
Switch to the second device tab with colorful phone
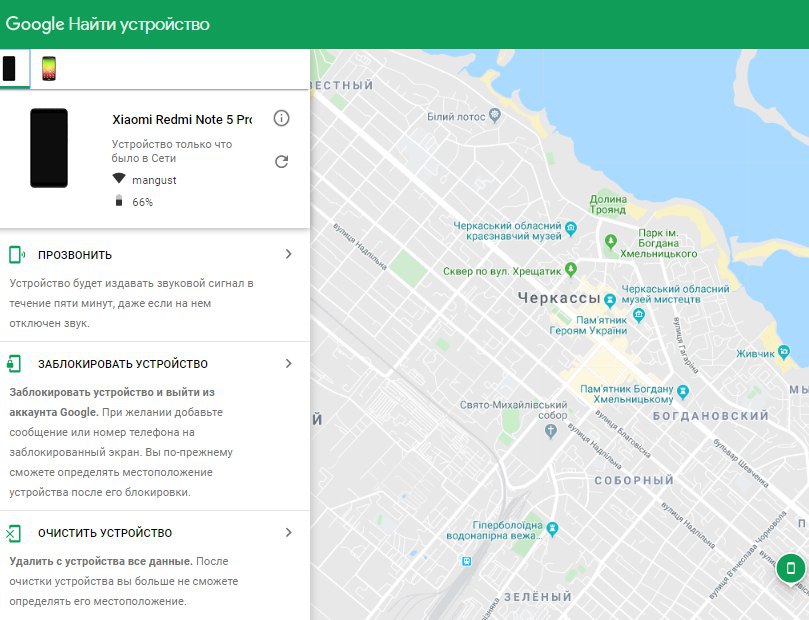48,69
